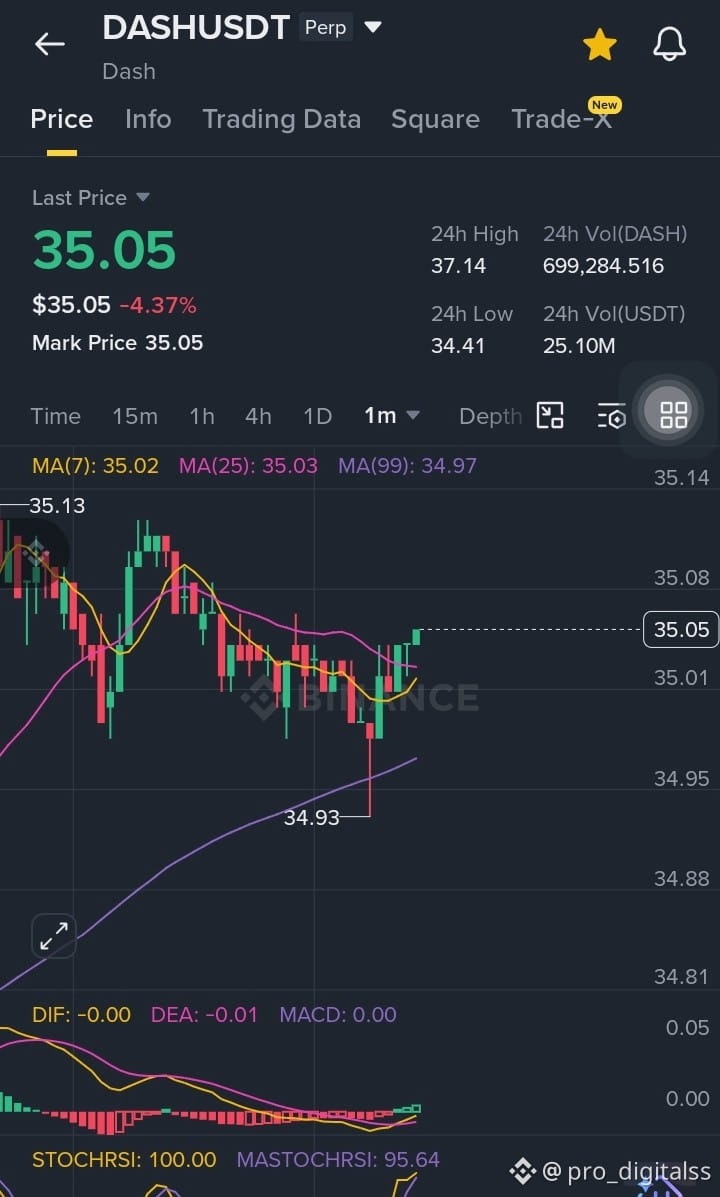720x1197 pixels.
Task: Open the floating grid menu button
Action: pos(673,415)
